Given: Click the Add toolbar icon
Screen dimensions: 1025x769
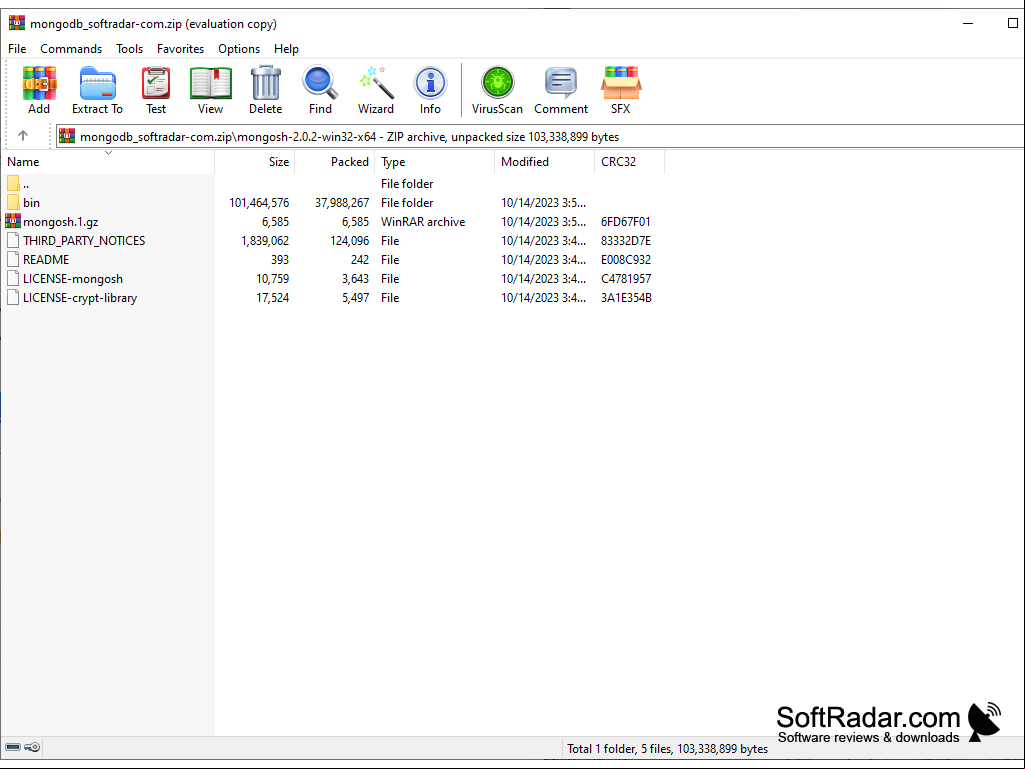Looking at the screenshot, I should click(39, 84).
